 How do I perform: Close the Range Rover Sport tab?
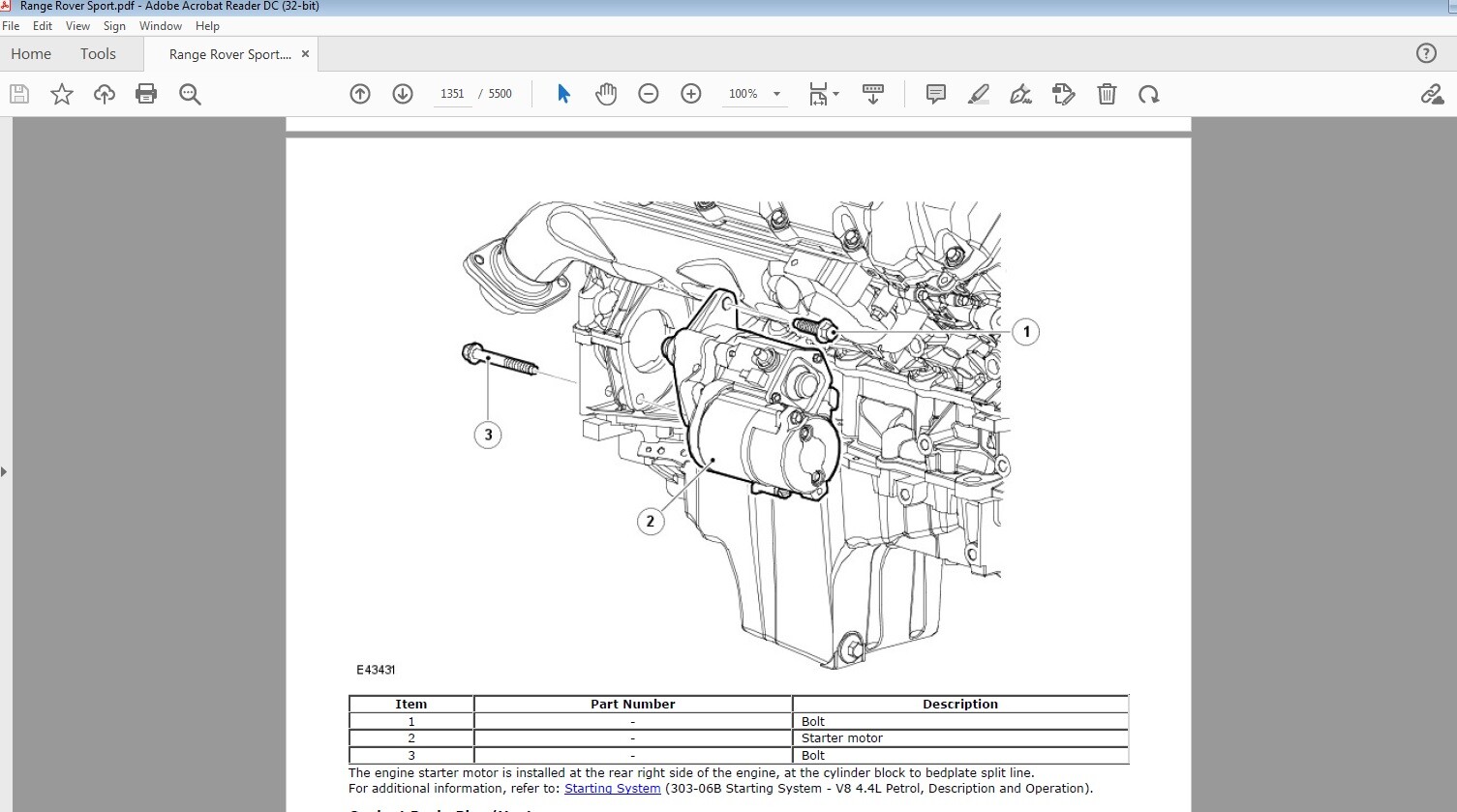pyautogui.click(x=305, y=54)
